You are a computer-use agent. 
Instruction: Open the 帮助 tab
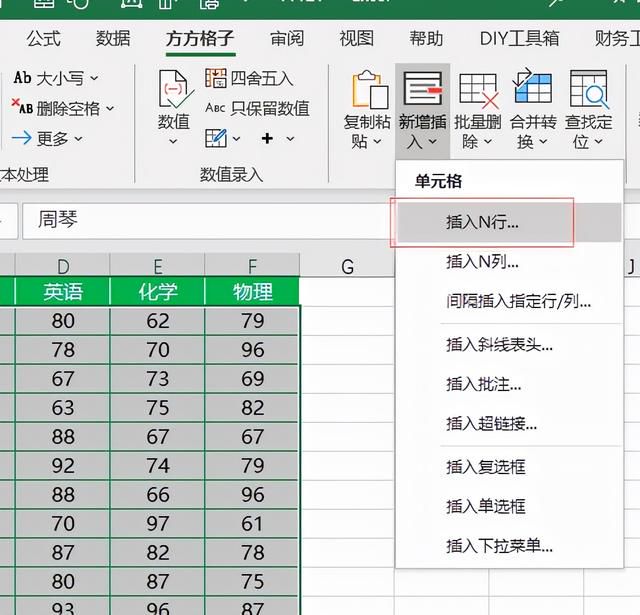(x=426, y=39)
